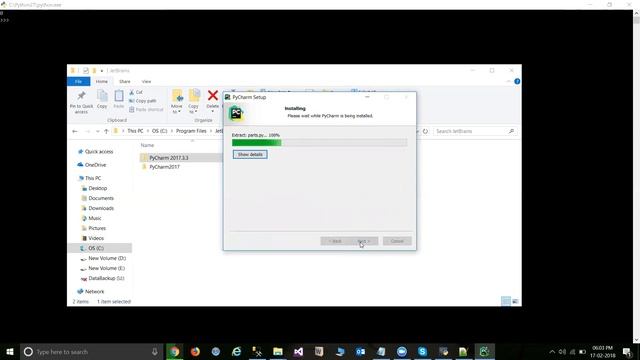Open the File menu in Explorer
Screen dimensions: 640x360
tap(78, 82)
